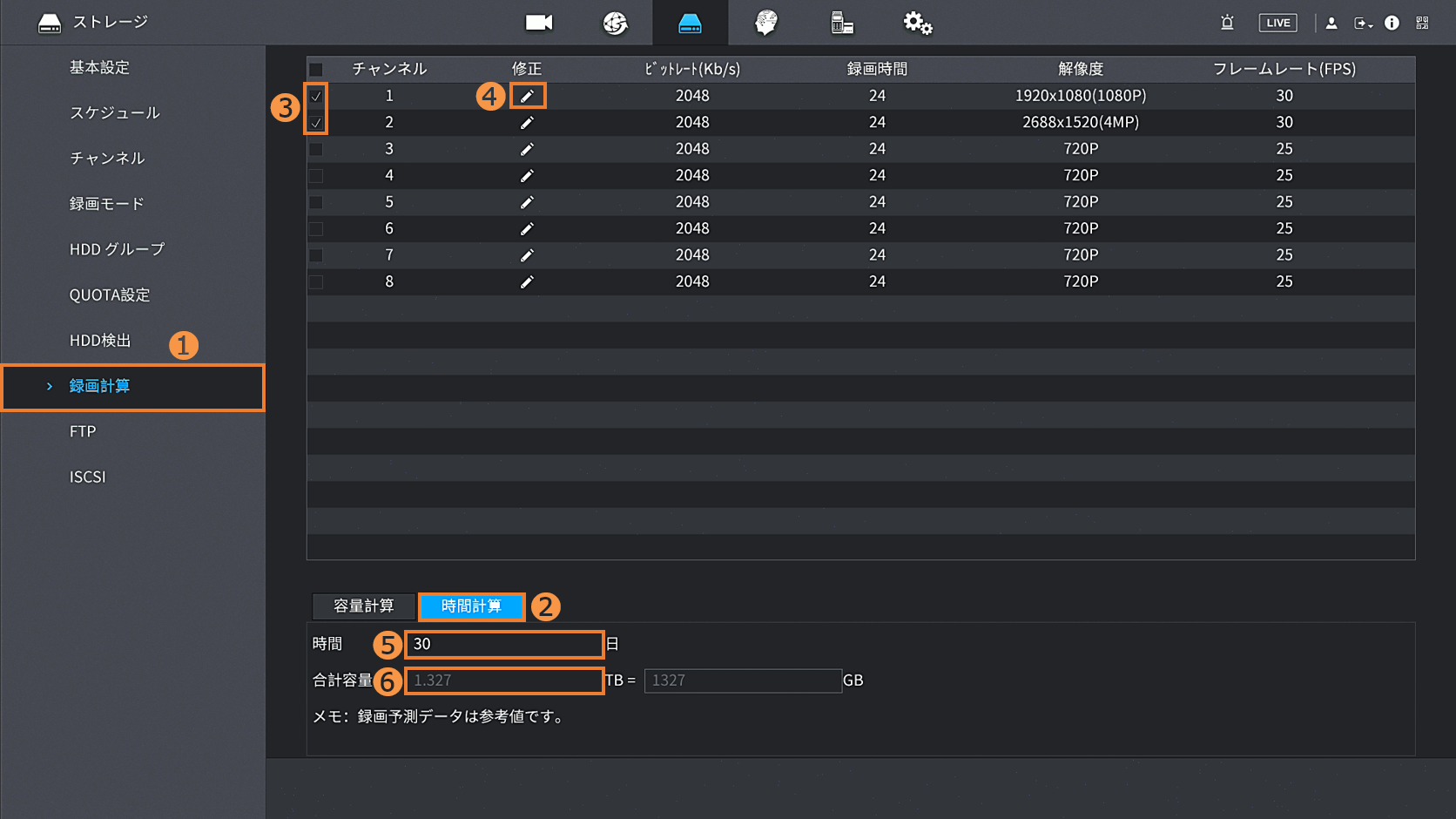Check the channel 5 checkbox
1456x819 pixels.
(316, 202)
